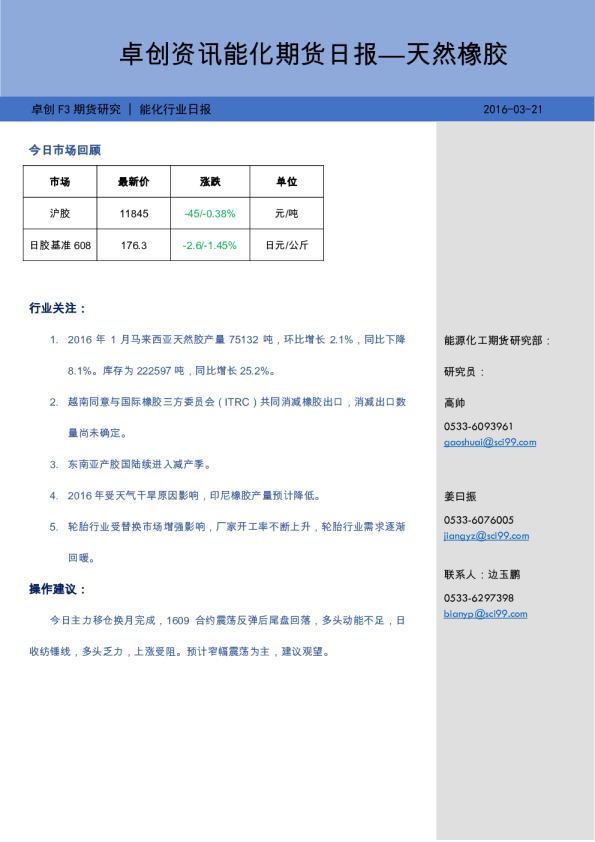Click the phone number 0533-6076005
Screen dimensions: 595x842
pyautogui.click(x=478, y=520)
